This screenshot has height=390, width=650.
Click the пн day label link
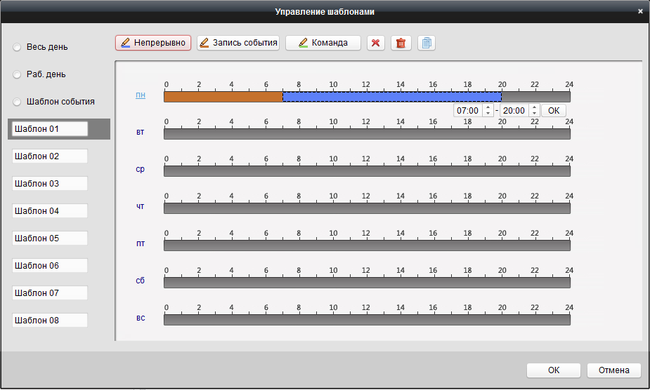141,95
